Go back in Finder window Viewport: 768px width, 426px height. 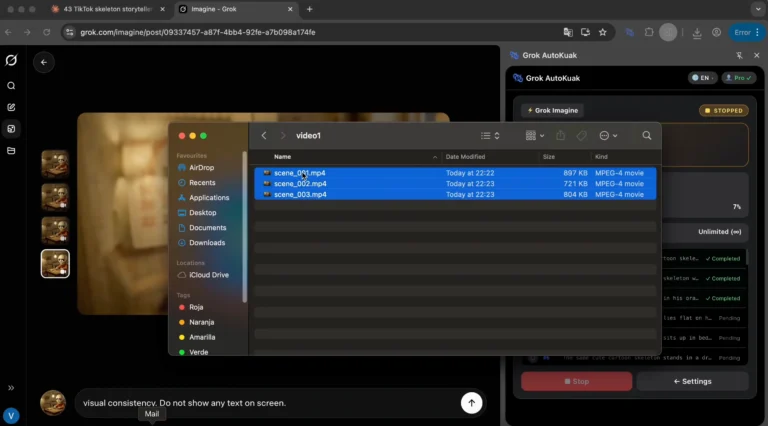[264, 136]
